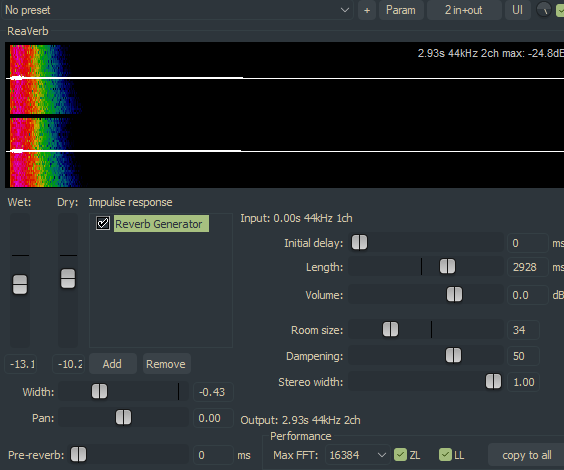Click the UI button
The image size is (564, 470).
[x=517, y=10]
